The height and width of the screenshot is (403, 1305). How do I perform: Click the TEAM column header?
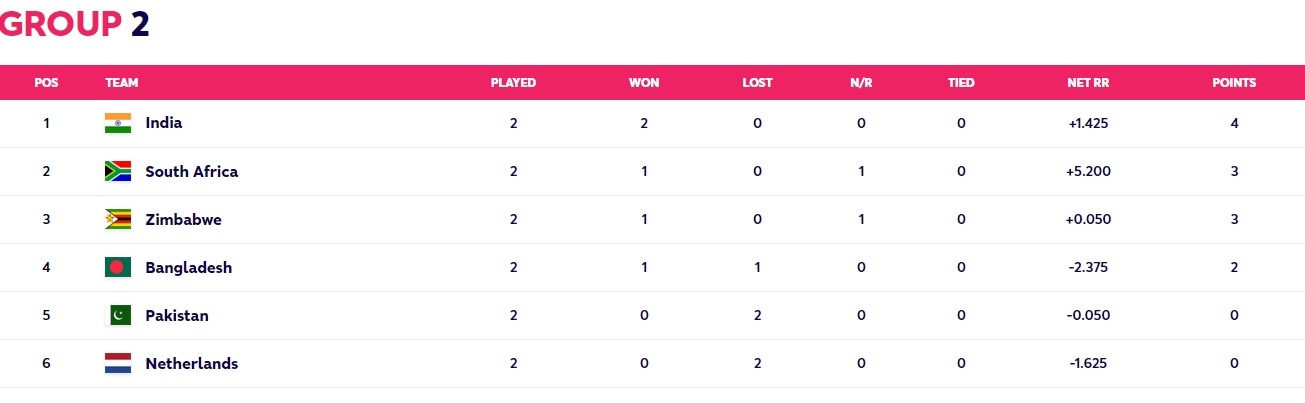tap(122, 83)
